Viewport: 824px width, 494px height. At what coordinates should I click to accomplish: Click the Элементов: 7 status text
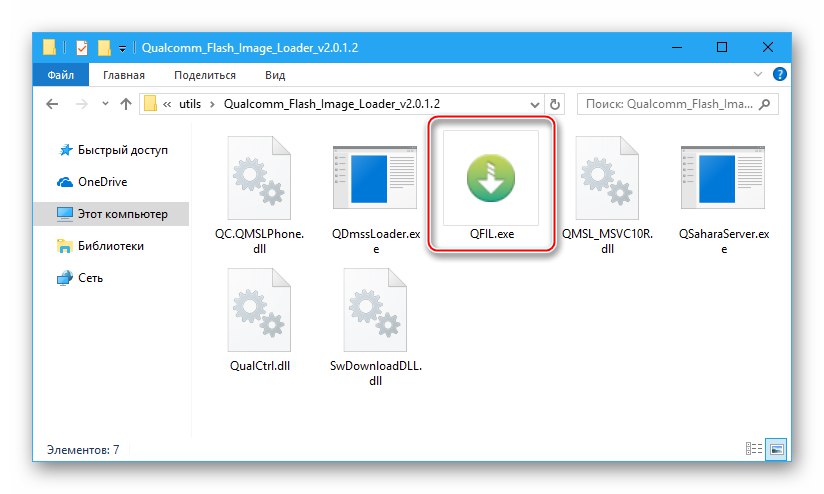coord(83,450)
